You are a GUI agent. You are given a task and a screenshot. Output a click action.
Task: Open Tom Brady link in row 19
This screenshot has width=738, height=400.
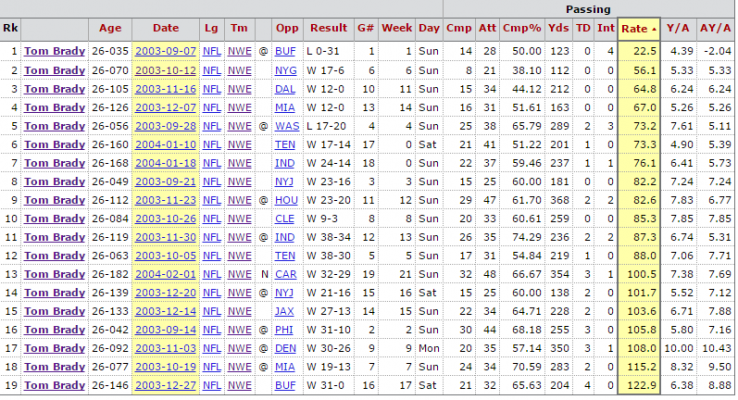click(55, 385)
